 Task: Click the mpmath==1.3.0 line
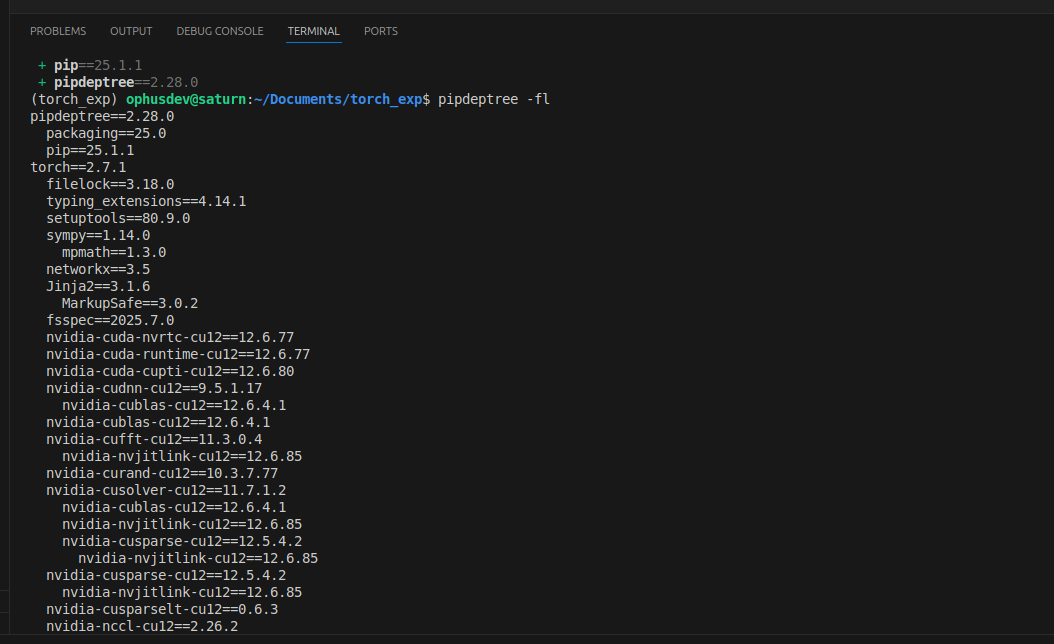click(x=114, y=252)
